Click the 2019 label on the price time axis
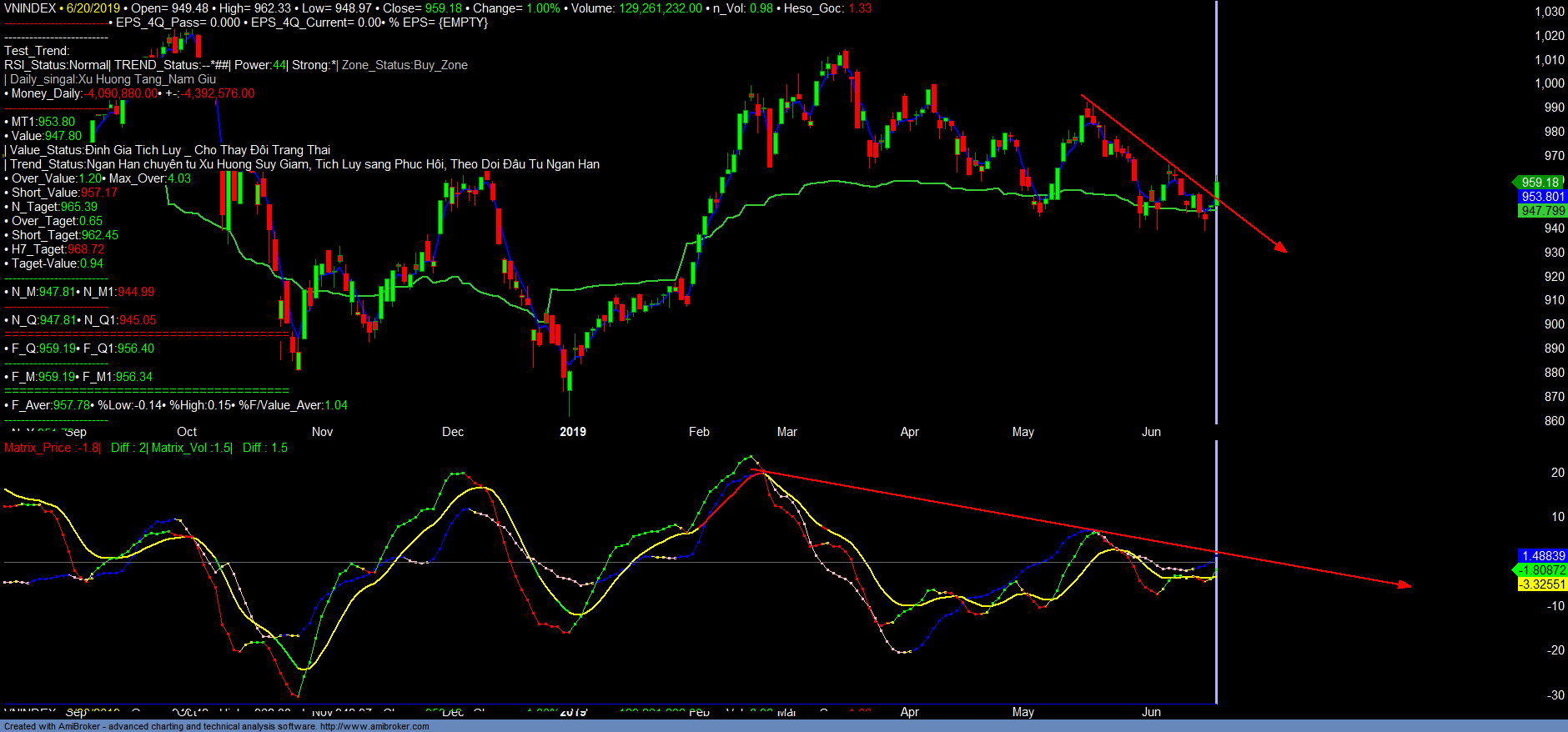Screen dimensions: 1568x732 (x=572, y=432)
